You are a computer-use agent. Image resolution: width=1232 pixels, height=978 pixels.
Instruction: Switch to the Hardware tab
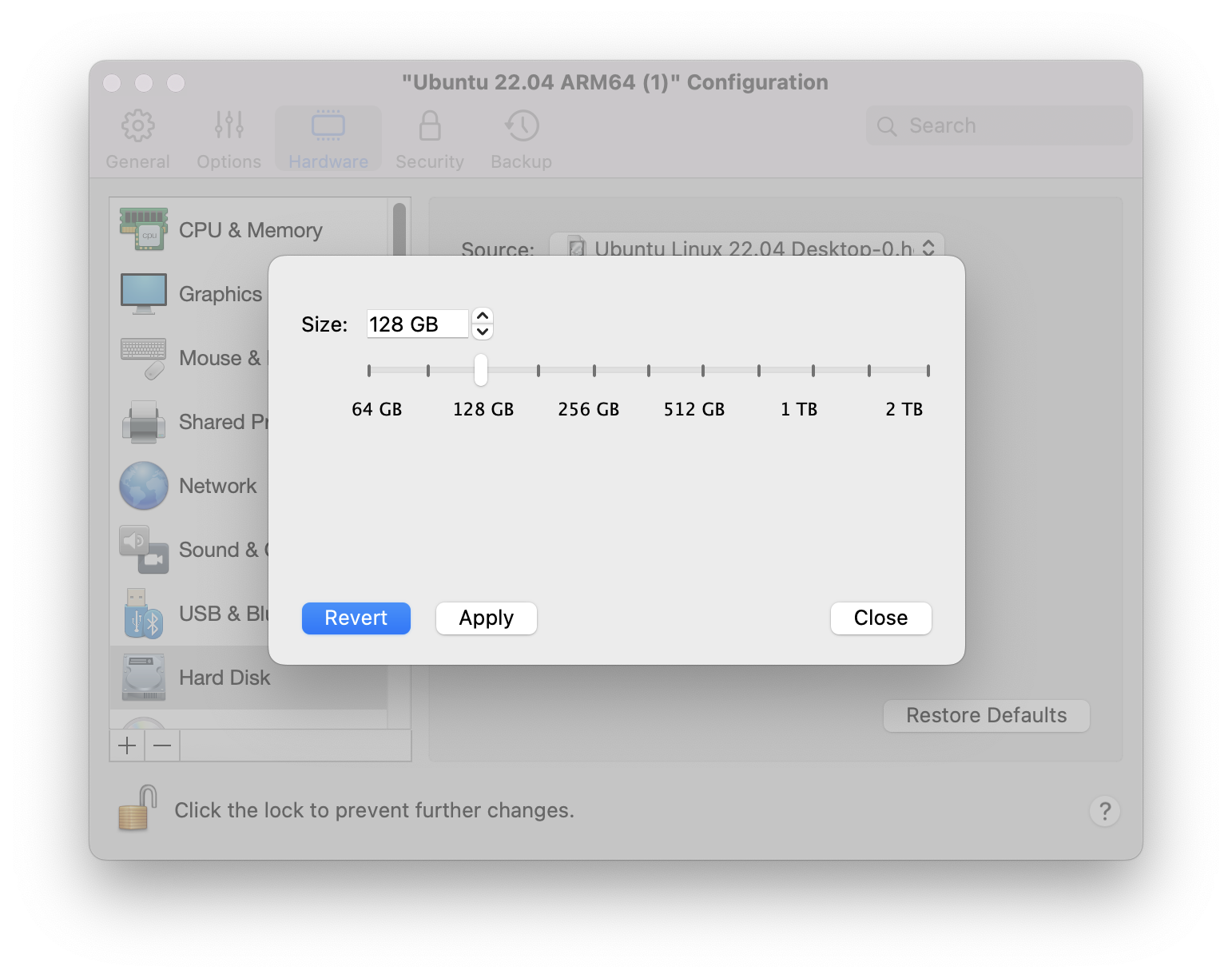[328, 140]
